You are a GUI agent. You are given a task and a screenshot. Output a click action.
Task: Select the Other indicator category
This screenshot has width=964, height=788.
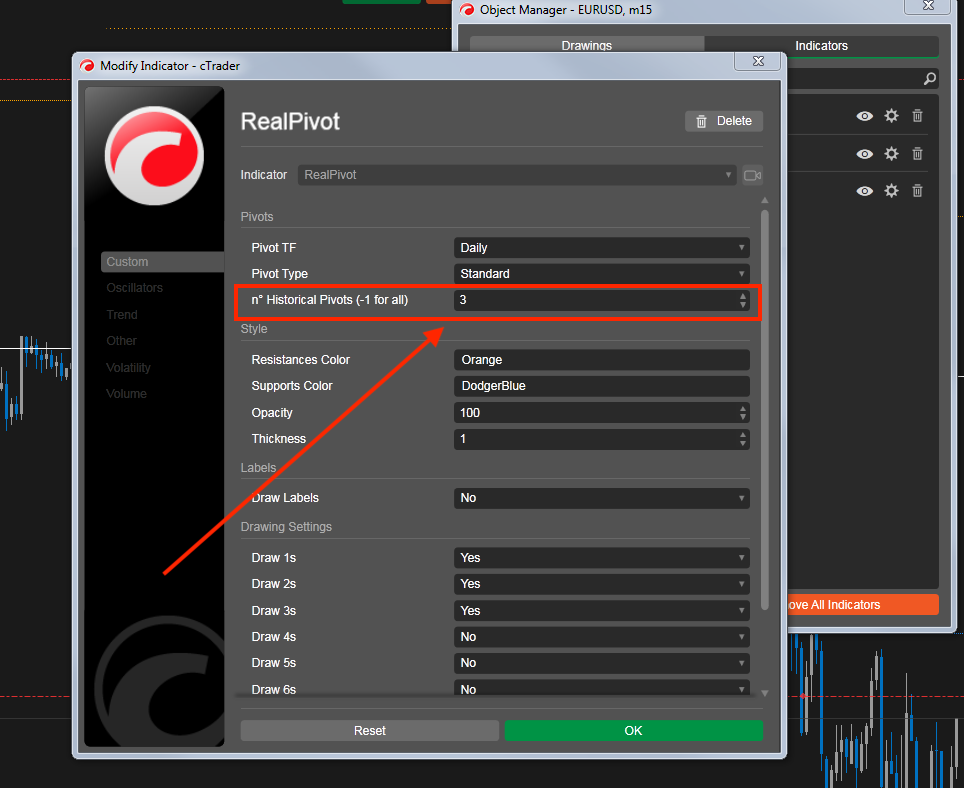coord(121,341)
